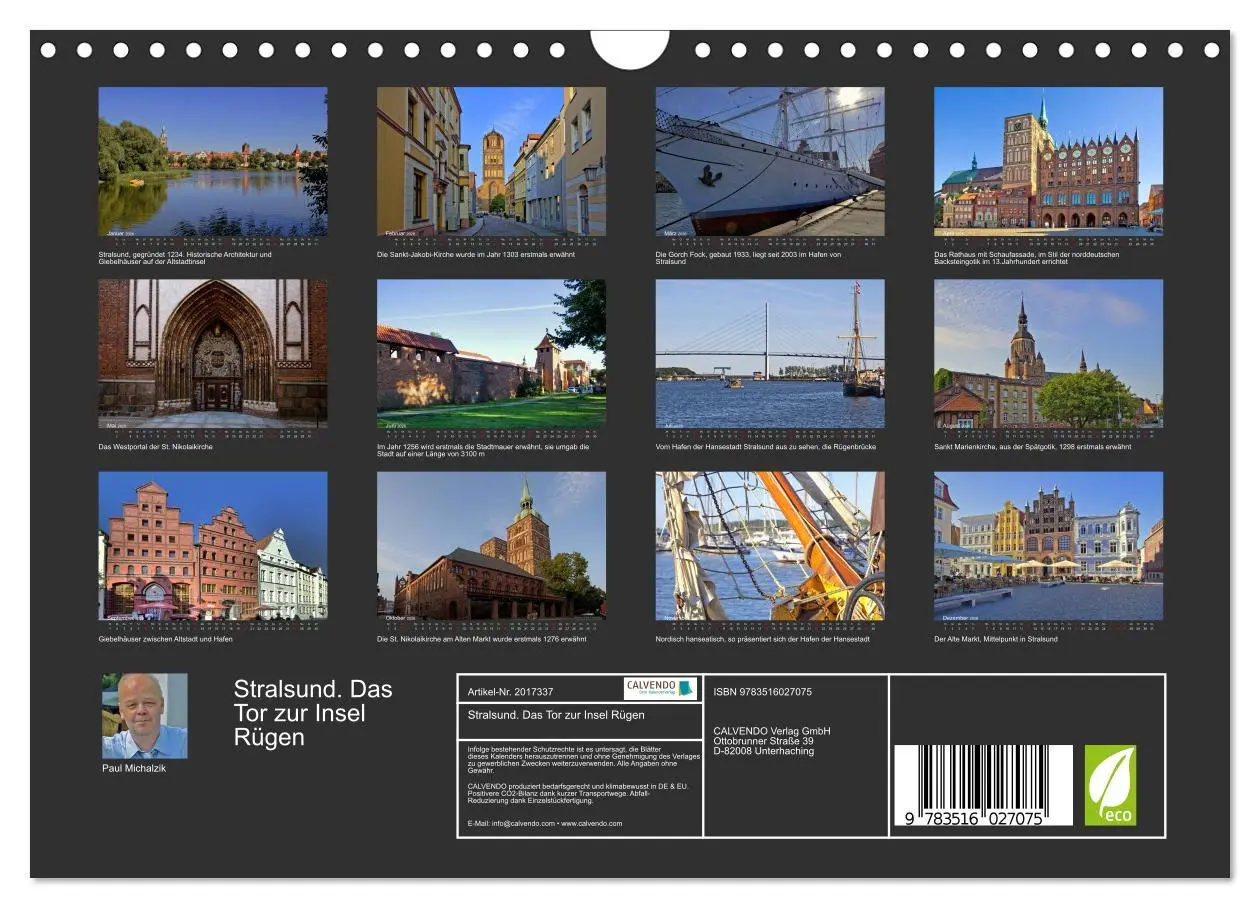This screenshot has height=908, width=1260.
Task: Open the Giebelhäuser gabled houses thumbnail
Action: [x=213, y=546]
